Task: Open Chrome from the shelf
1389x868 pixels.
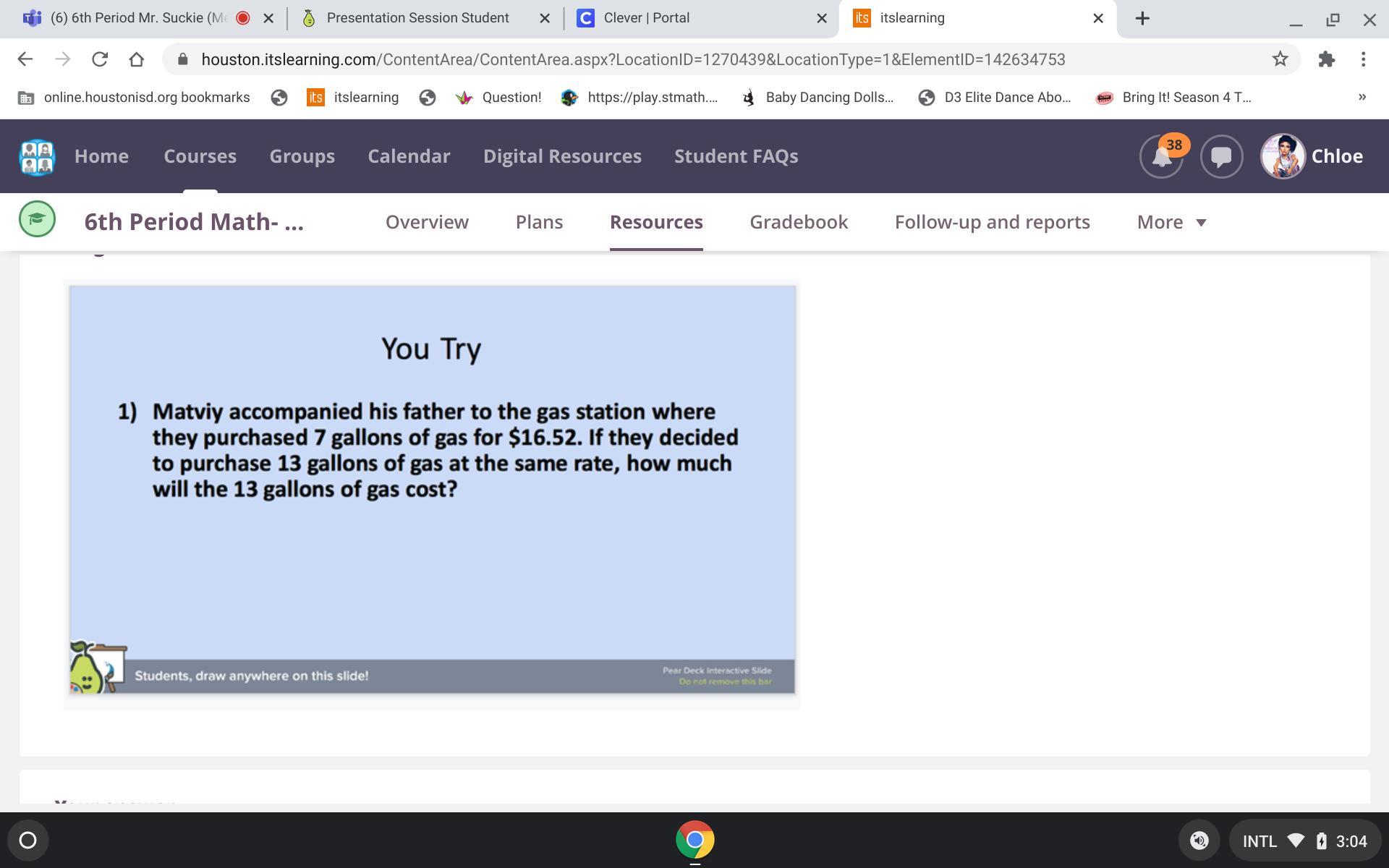Action: click(694, 841)
